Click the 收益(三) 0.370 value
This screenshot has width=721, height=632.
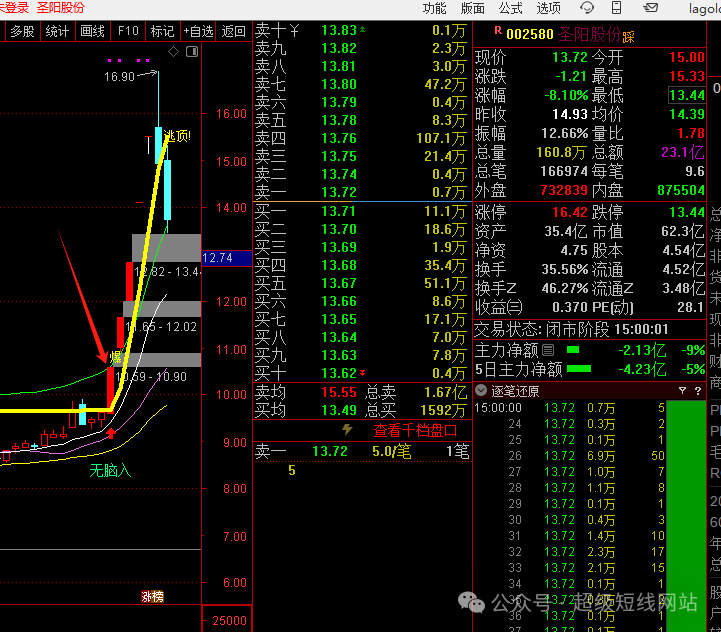click(x=570, y=307)
